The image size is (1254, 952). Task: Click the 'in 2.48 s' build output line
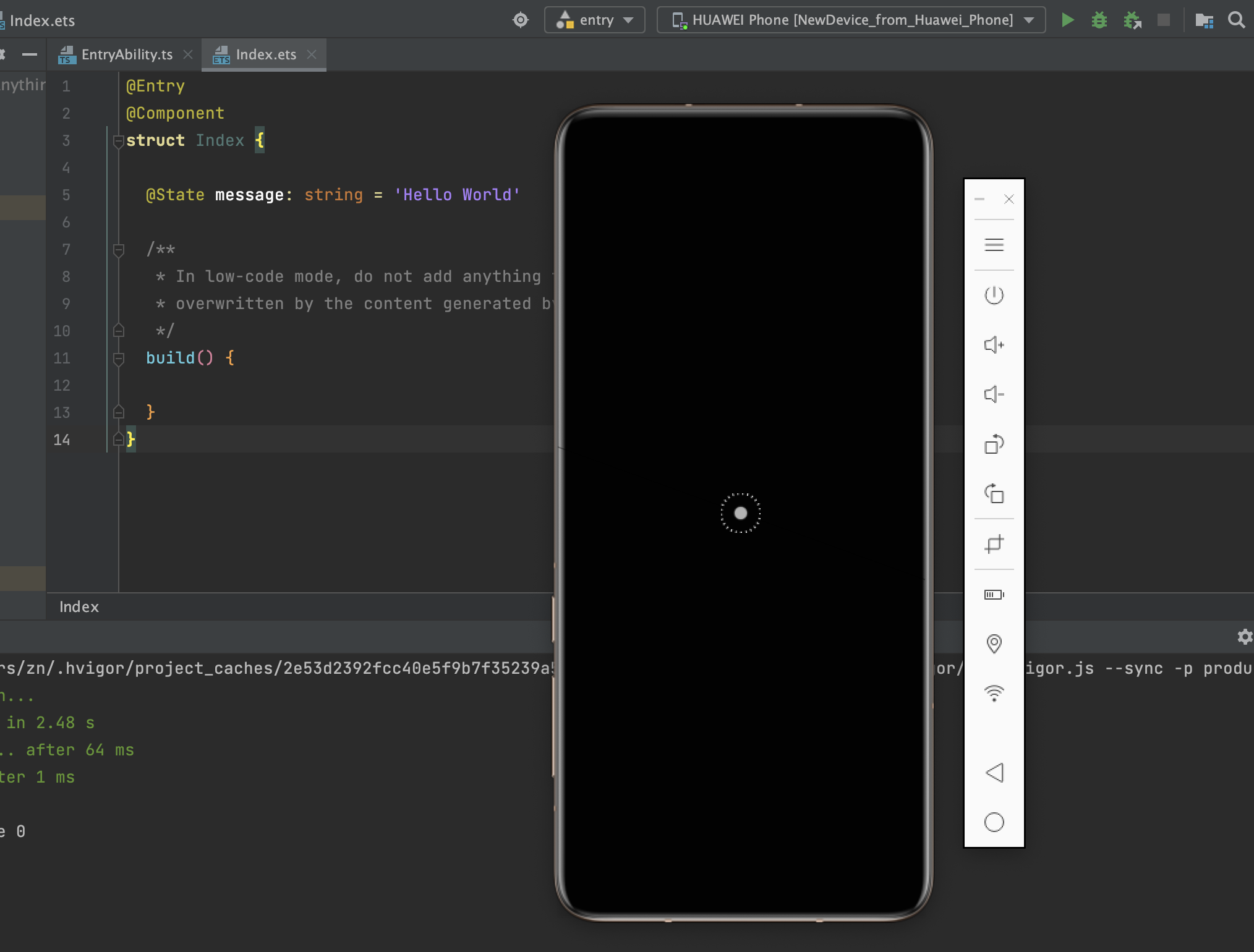click(50, 723)
